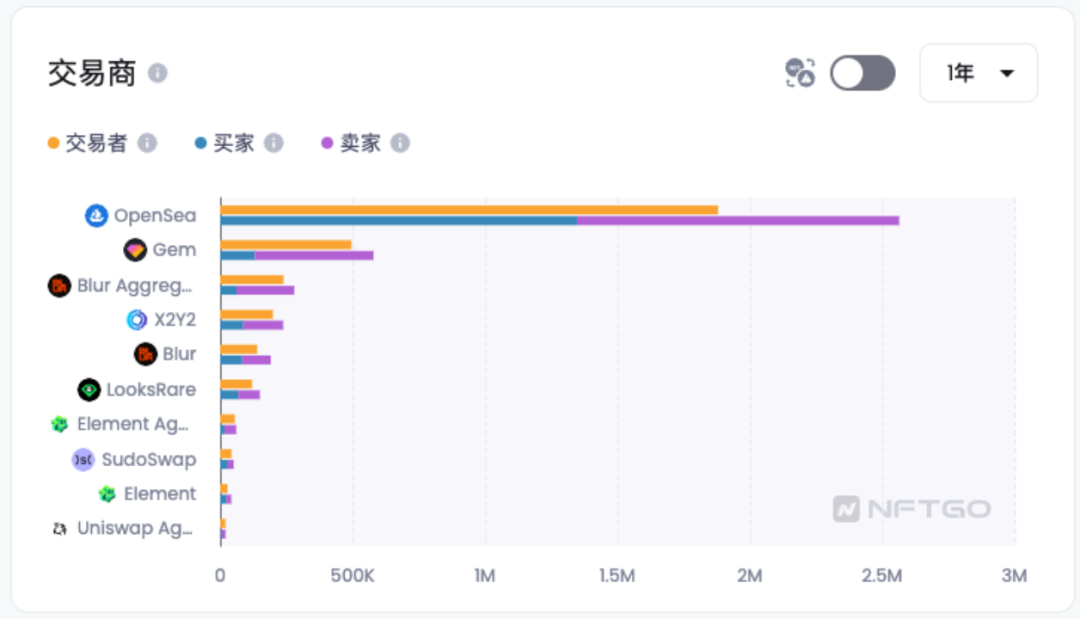
Task: Click the Blur logo icon
Action: (145, 355)
